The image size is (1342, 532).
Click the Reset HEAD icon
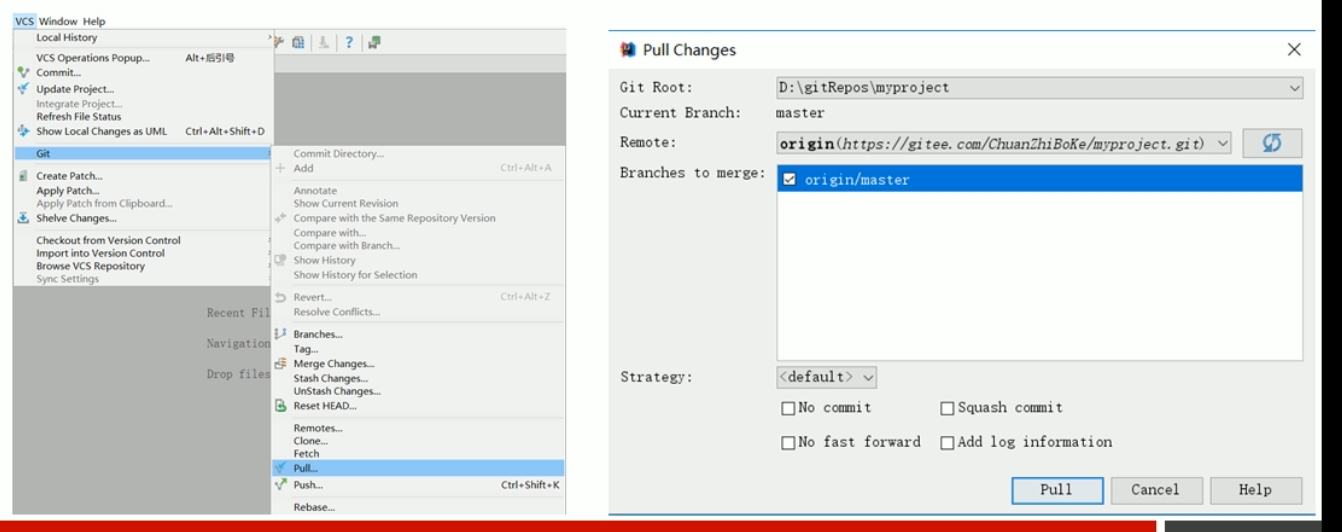pyautogui.click(x=281, y=406)
